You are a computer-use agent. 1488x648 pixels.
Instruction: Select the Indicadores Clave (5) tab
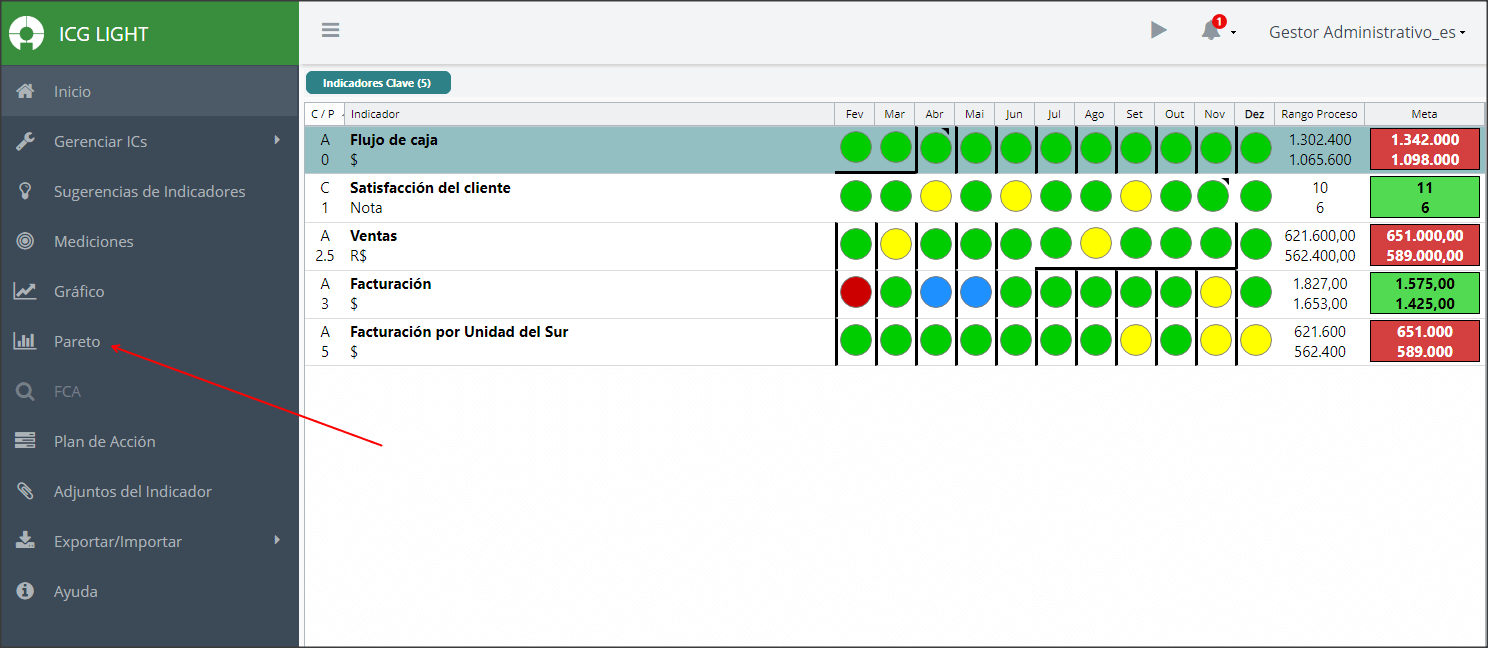pyautogui.click(x=378, y=83)
